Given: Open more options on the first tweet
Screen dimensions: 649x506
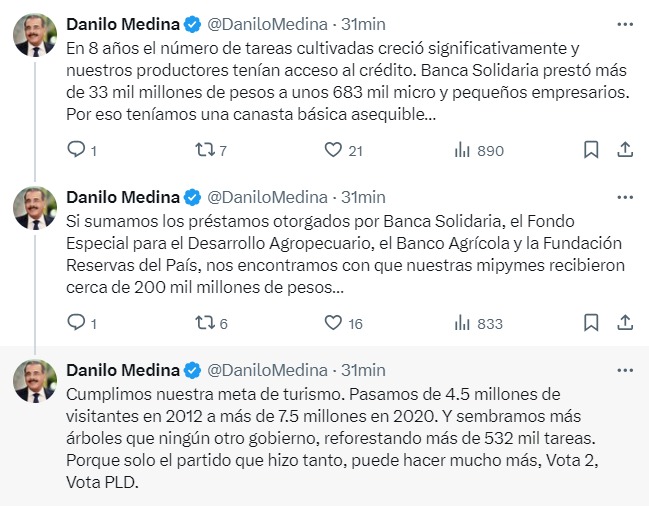Looking at the screenshot, I should pyautogui.click(x=625, y=22).
